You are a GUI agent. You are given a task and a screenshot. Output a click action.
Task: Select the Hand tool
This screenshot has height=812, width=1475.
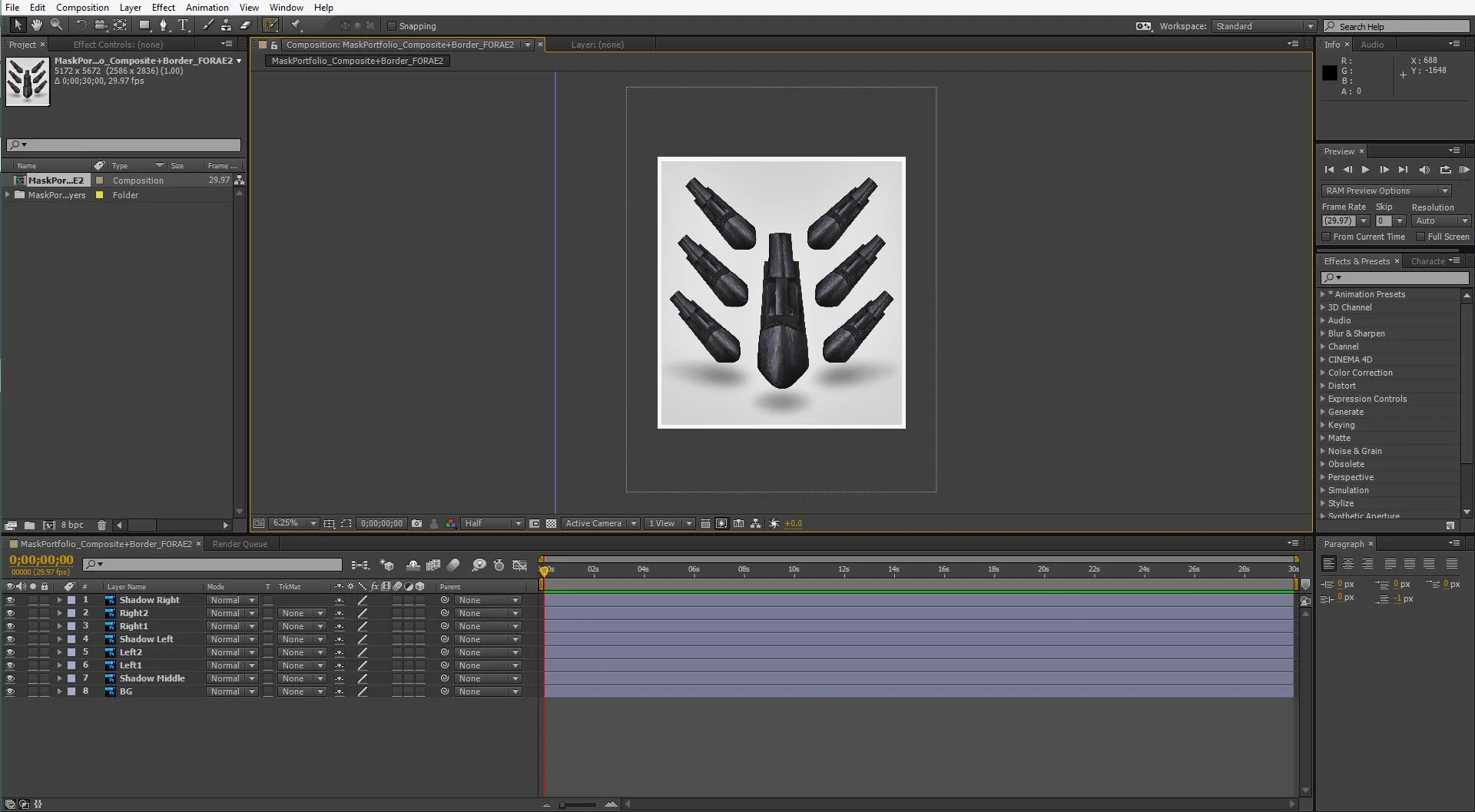[x=37, y=25]
